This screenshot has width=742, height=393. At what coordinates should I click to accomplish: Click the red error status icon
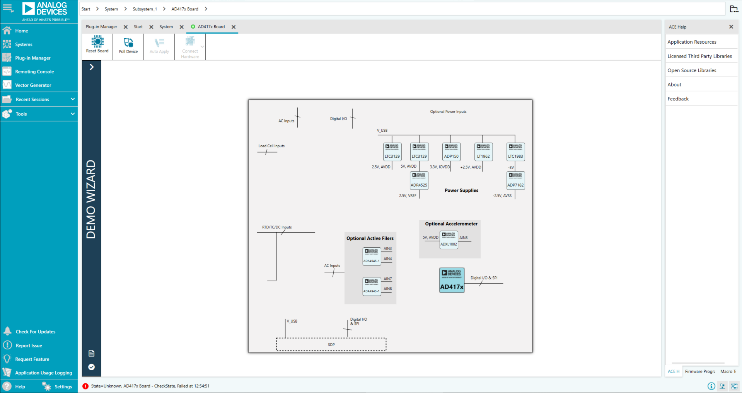tap(85, 386)
